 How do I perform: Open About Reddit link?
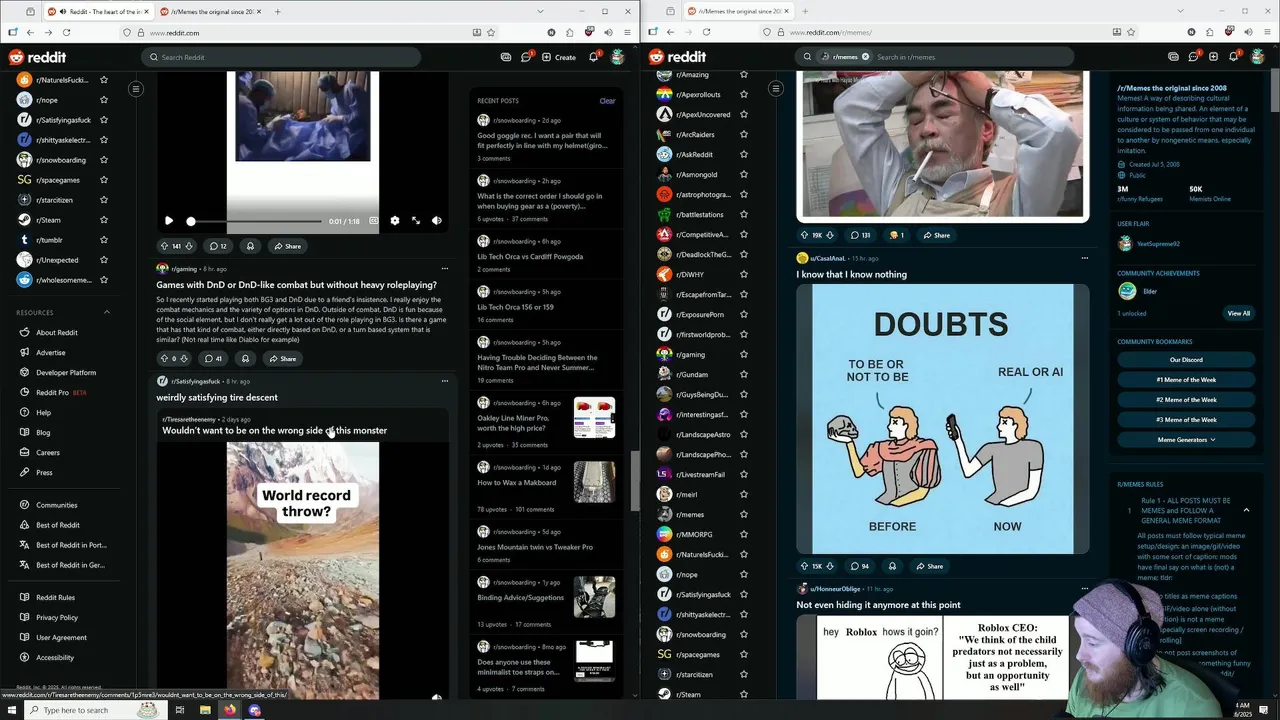(x=57, y=332)
